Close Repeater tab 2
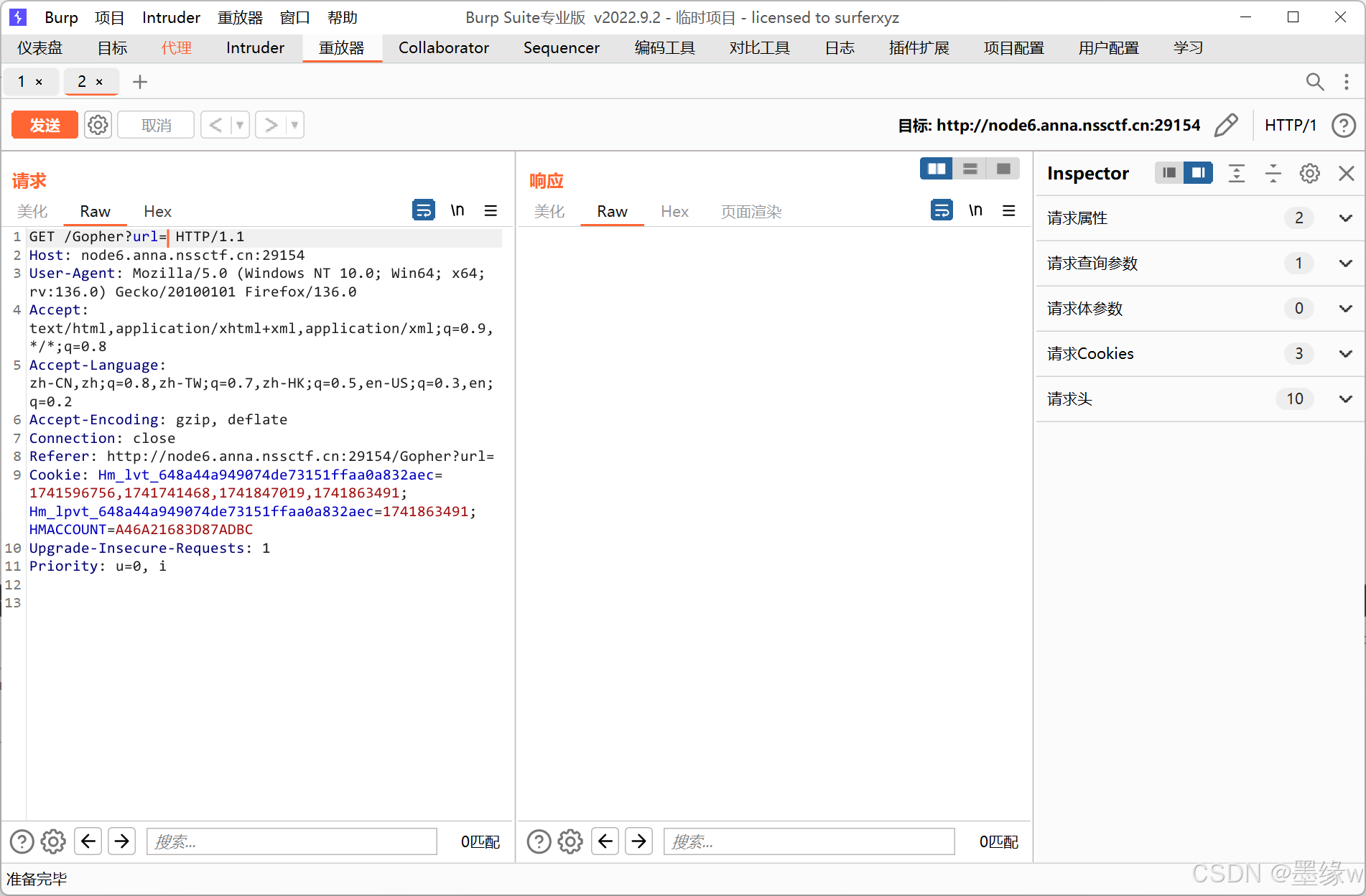The image size is (1366, 896). point(99,82)
